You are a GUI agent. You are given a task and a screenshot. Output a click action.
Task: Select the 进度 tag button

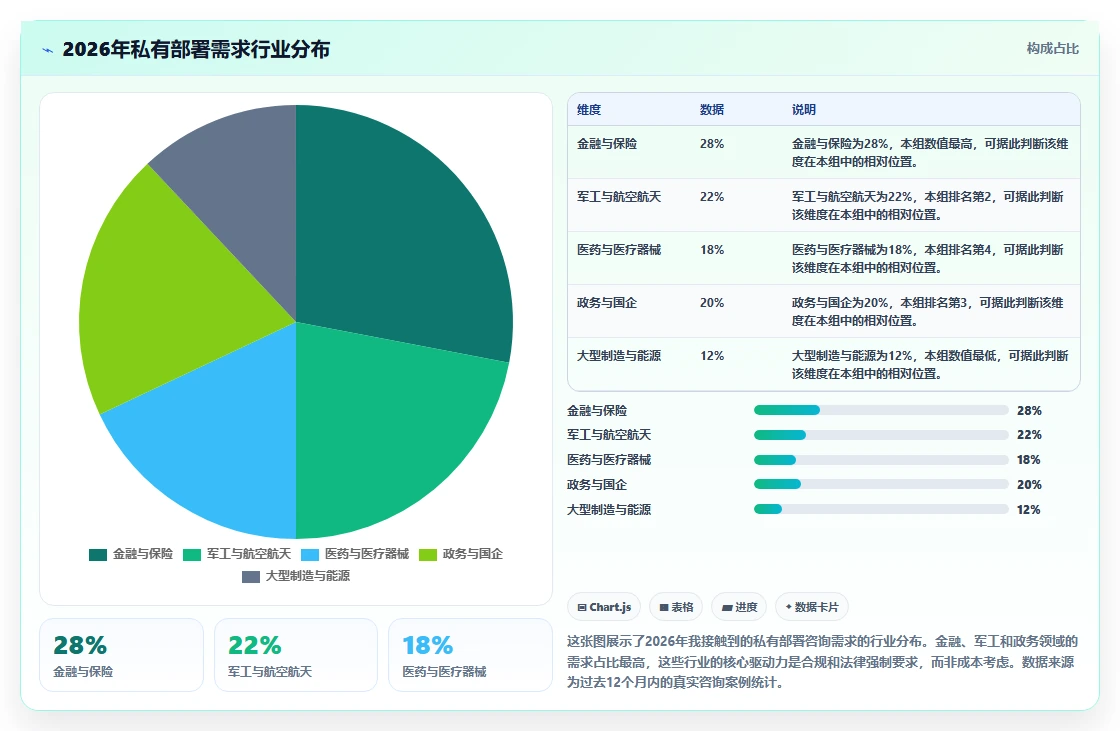(739, 607)
